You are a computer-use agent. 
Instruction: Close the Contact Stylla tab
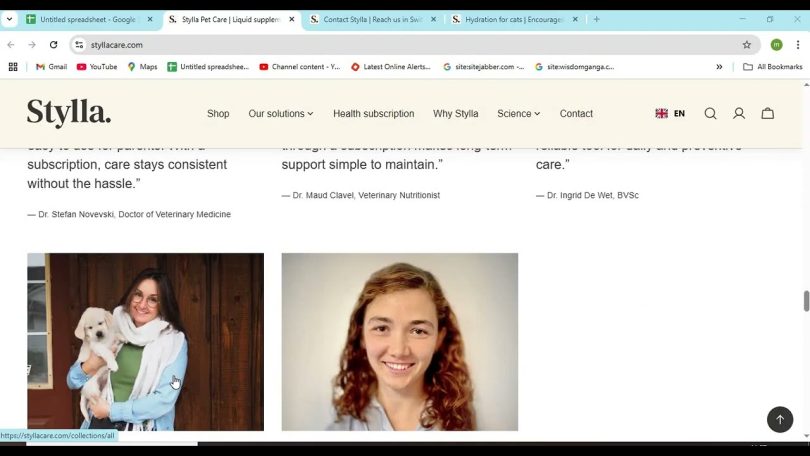[433, 19]
